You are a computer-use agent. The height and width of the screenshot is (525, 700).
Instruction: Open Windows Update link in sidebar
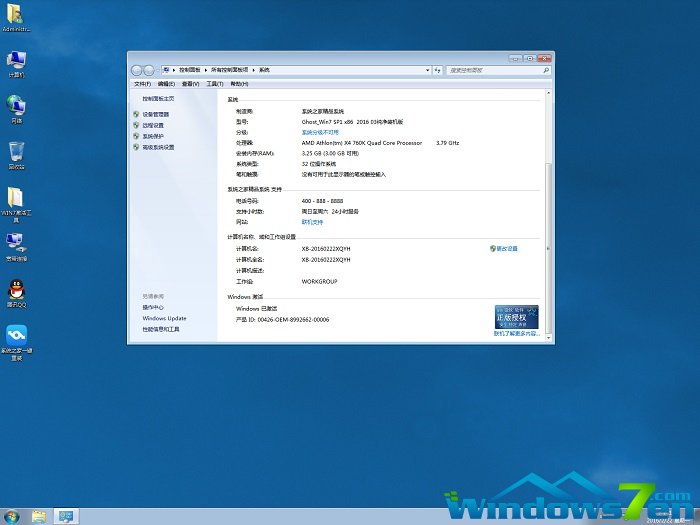pyautogui.click(x=164, y=318)
